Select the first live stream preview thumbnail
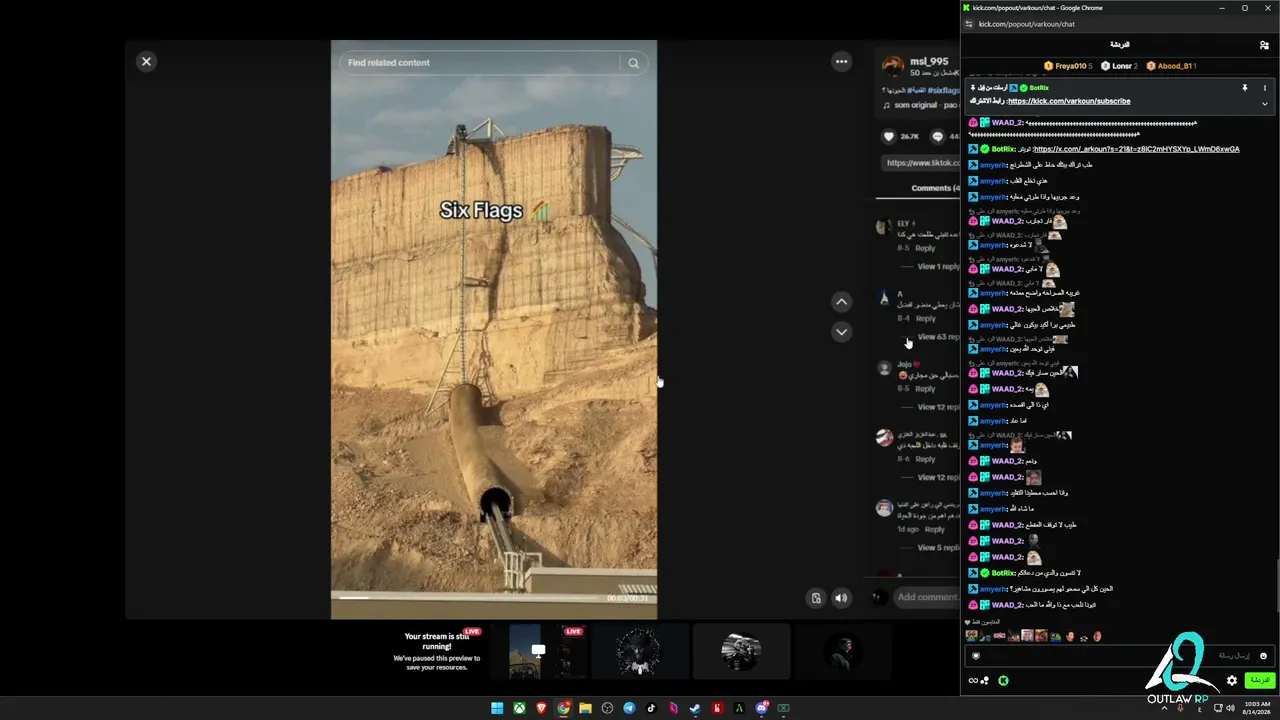This screenshot has height=720, width=1280. point(437,651)
